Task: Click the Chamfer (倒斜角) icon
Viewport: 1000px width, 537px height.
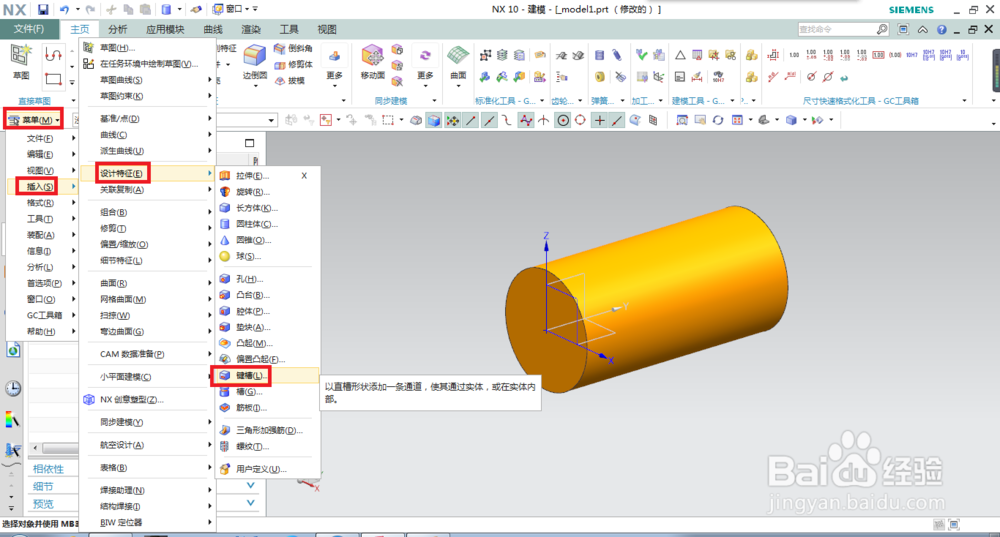Action: click(x=293, y=48)
